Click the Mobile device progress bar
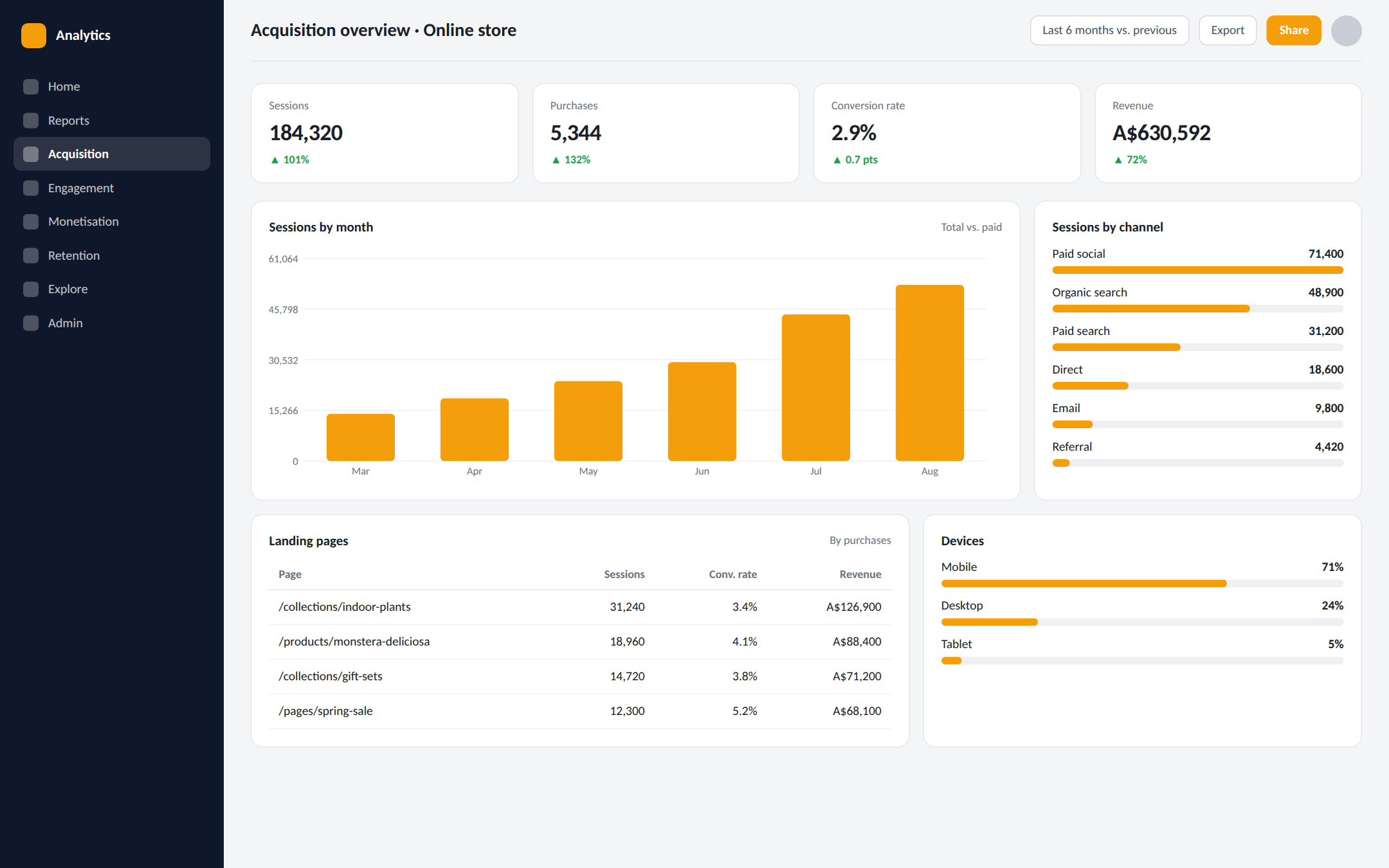The image size is (1389, 868). click(1142, 584)
